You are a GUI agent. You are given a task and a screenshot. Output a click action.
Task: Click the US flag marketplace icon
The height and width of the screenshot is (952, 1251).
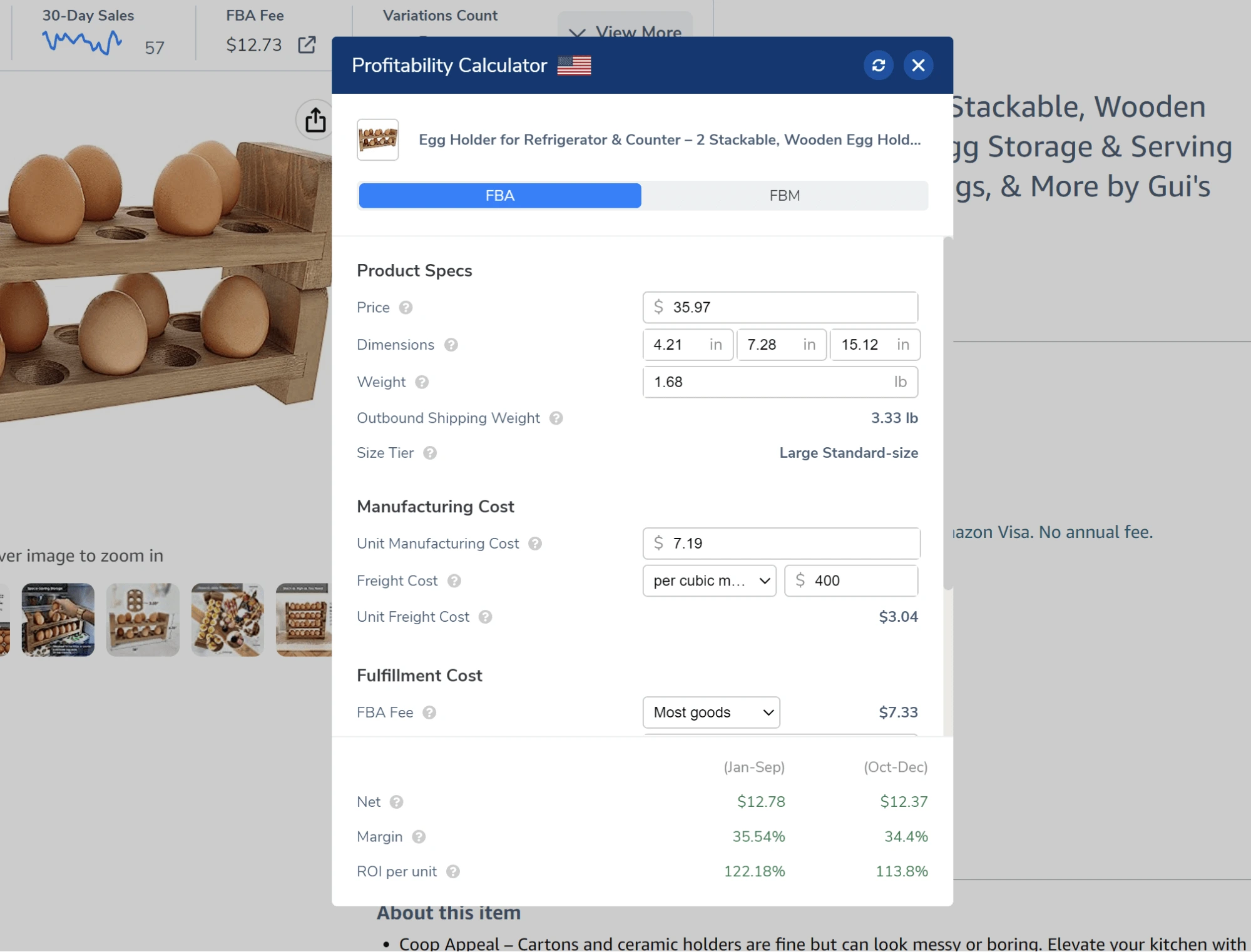574,66
